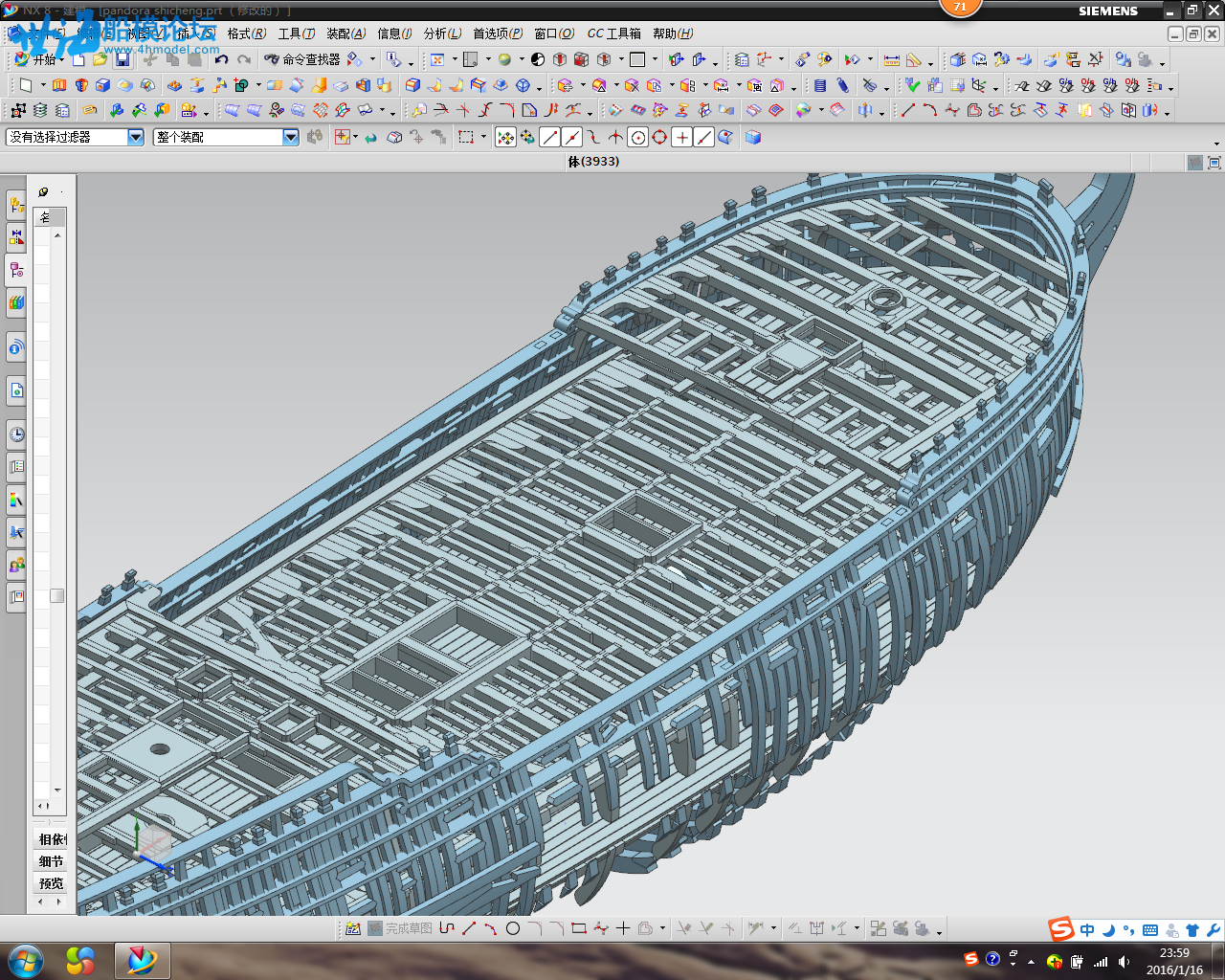Click the Undo arrow icon

tap(221, 59)
